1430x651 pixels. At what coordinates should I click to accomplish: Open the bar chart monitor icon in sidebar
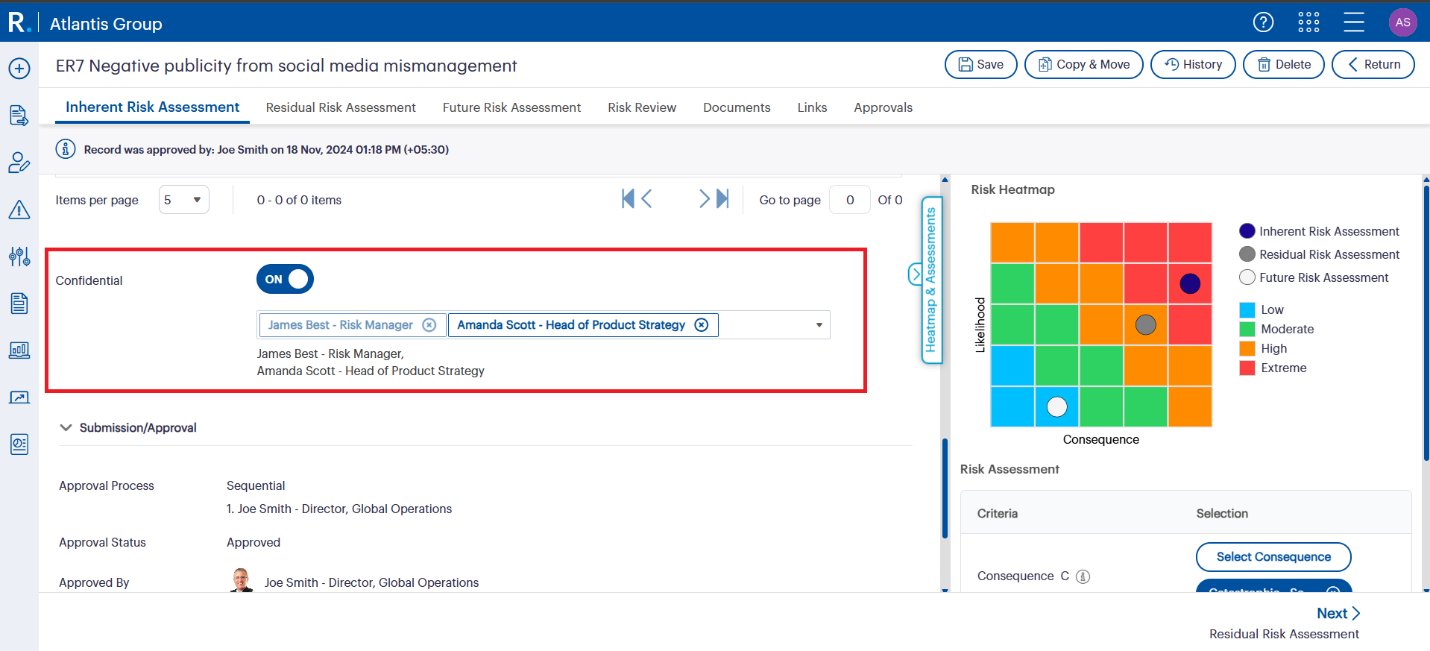click(x=19, y=350)
